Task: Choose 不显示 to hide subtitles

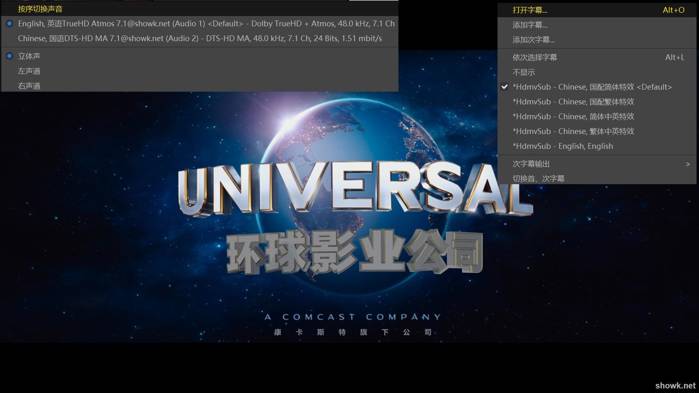Action: pos(597,72)
